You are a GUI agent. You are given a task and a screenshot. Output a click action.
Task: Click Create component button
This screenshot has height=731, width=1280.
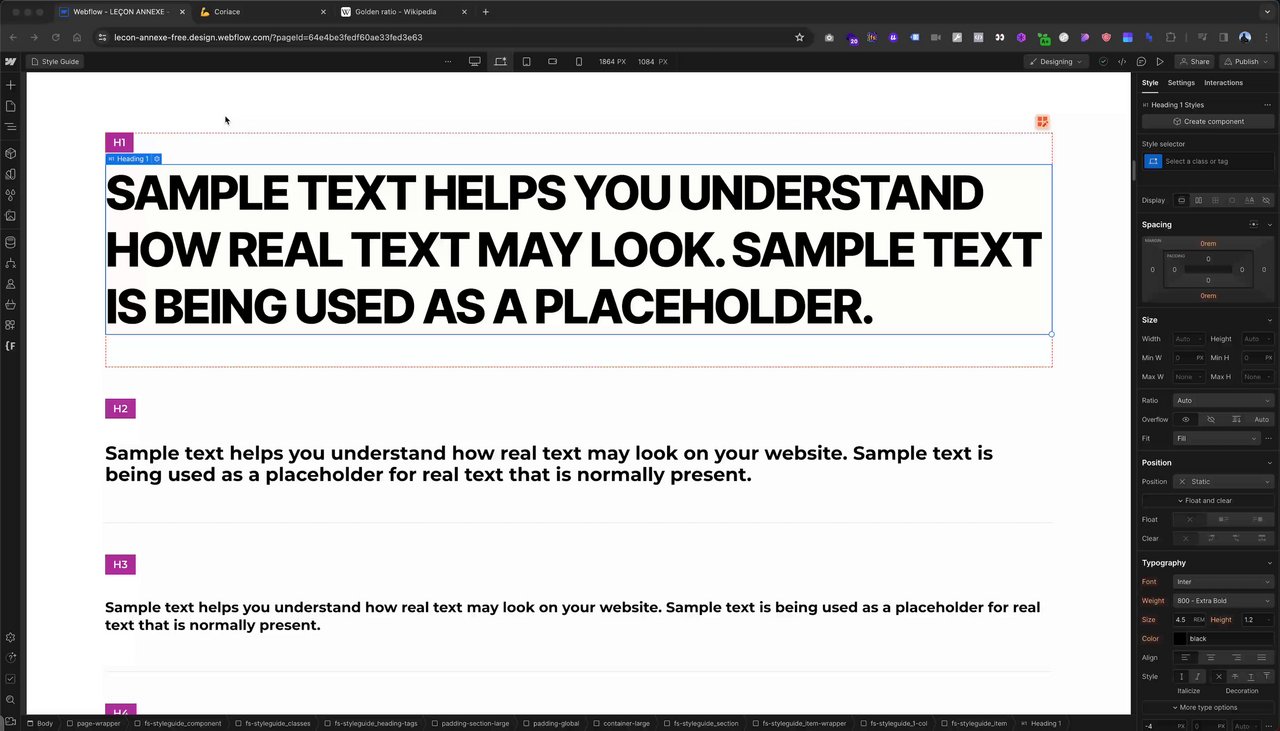coord(1208,121)
